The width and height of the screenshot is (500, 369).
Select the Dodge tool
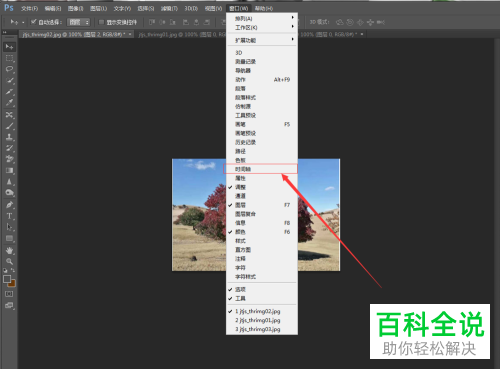click(x=9, y=193)
